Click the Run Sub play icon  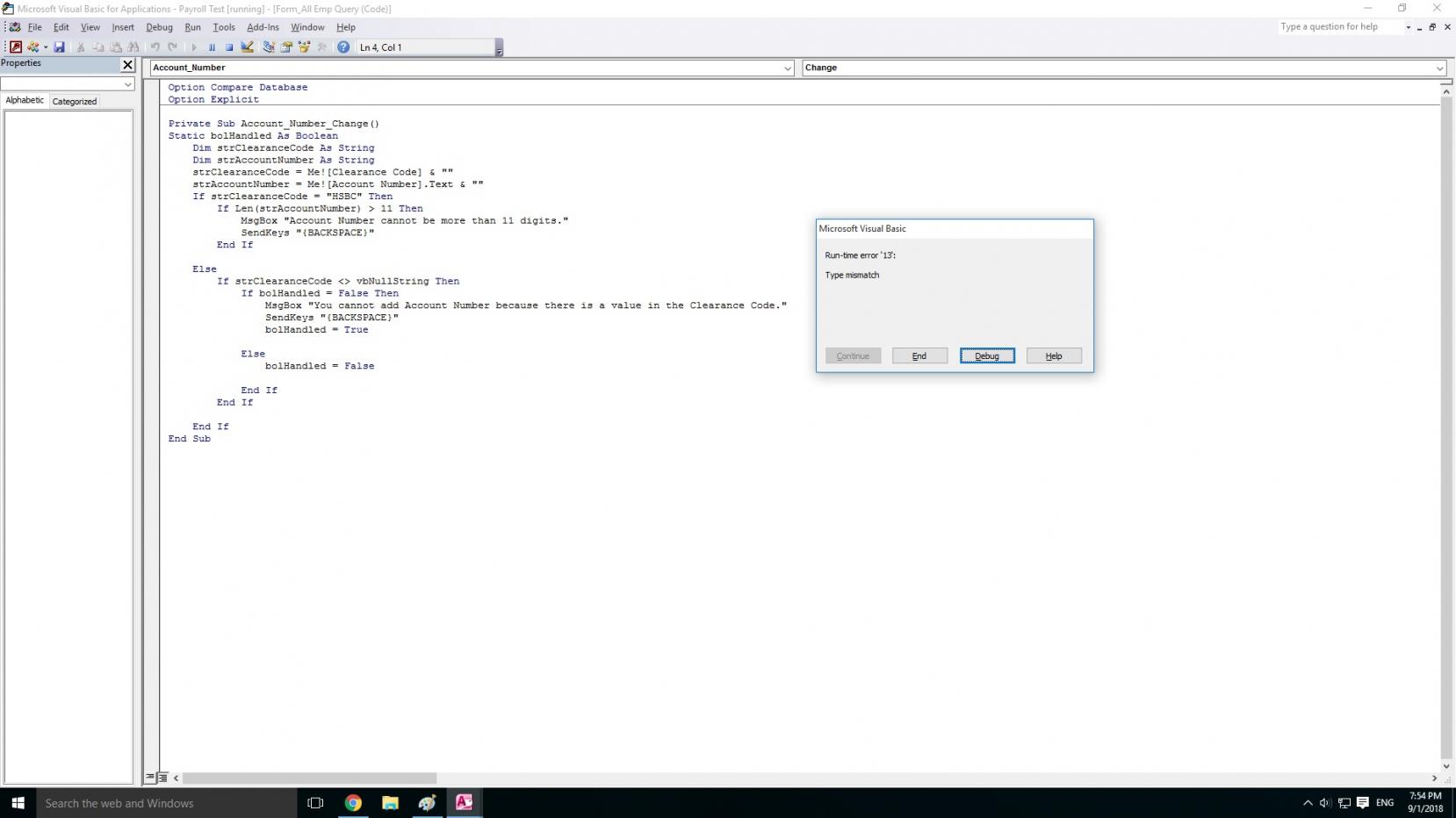pos(194,47)
